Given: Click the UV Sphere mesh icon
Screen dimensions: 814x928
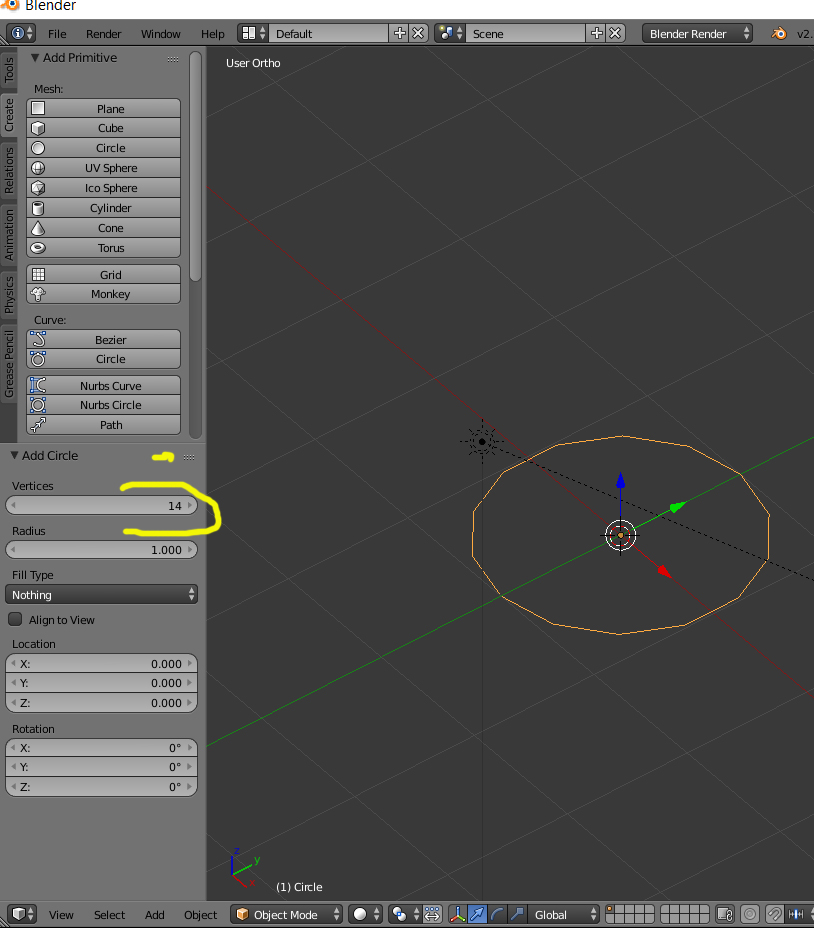Looking at the screenshot, I should [38, 168].
